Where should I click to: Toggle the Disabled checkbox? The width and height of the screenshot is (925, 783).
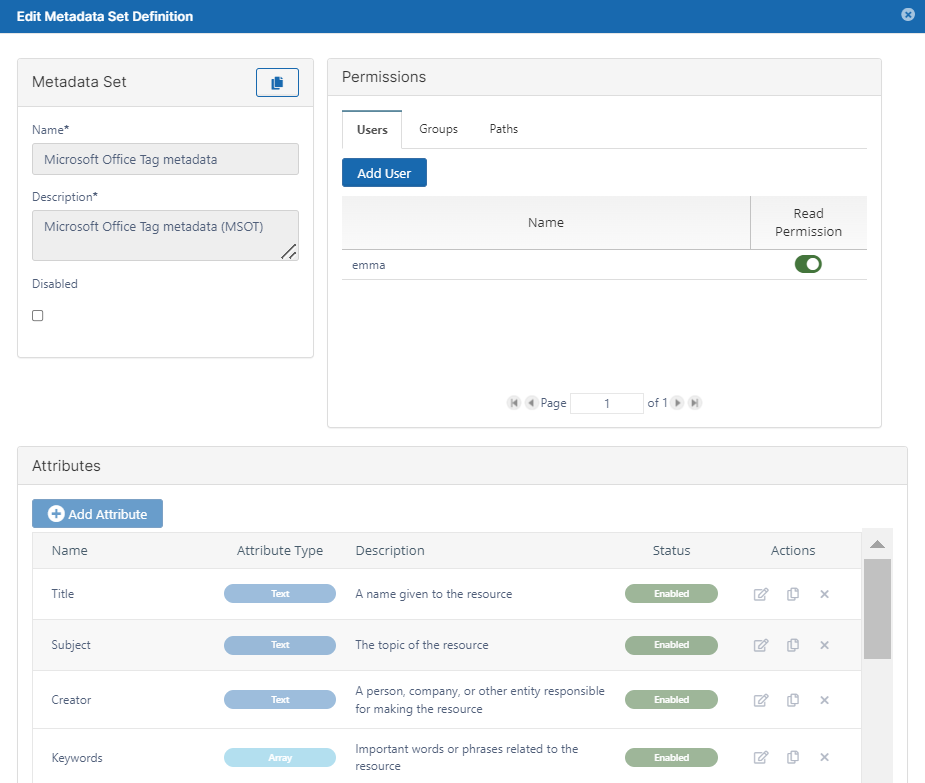tap(38, 316)
